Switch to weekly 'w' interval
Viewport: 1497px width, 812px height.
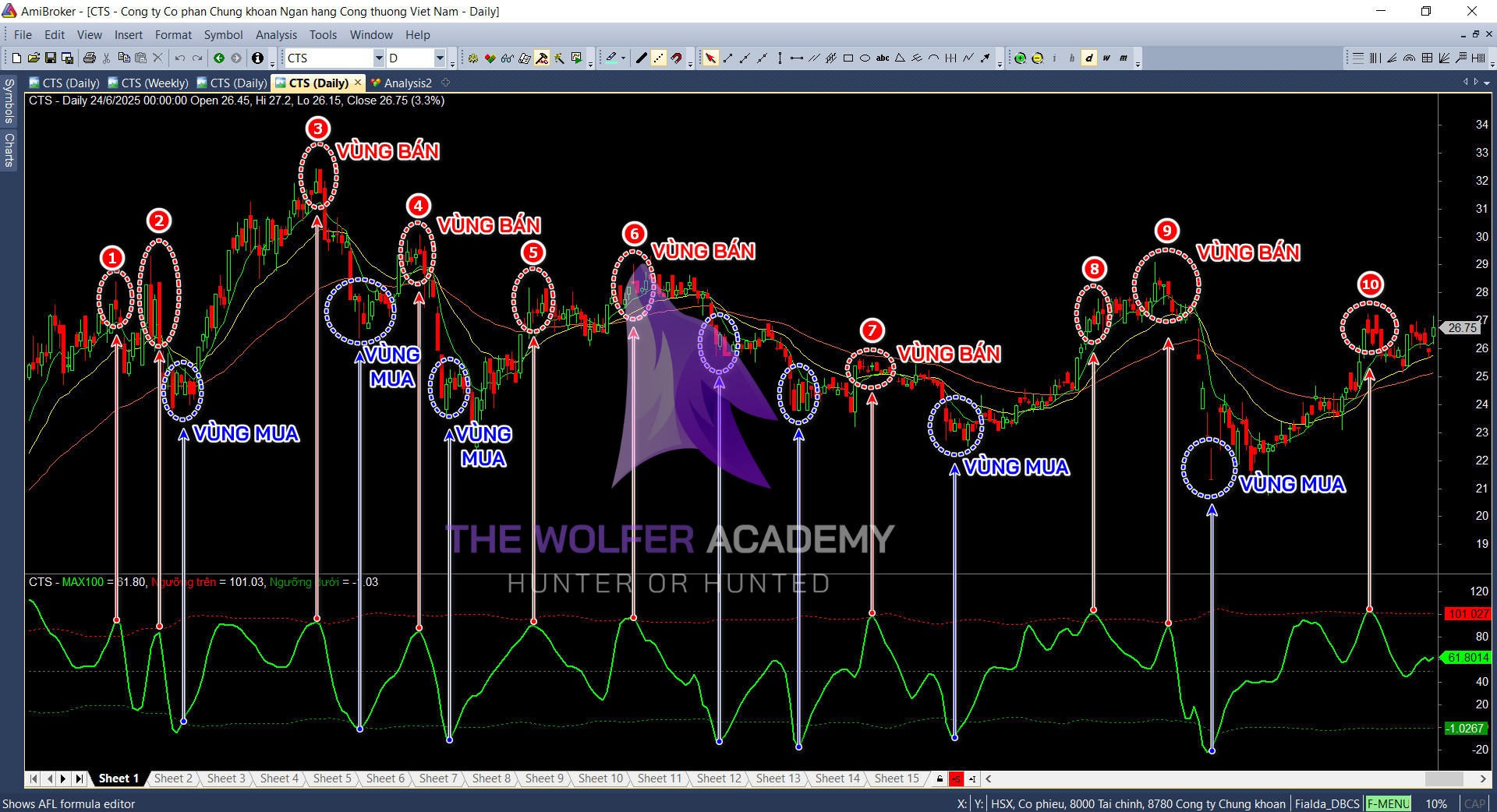pos(1106,58)
